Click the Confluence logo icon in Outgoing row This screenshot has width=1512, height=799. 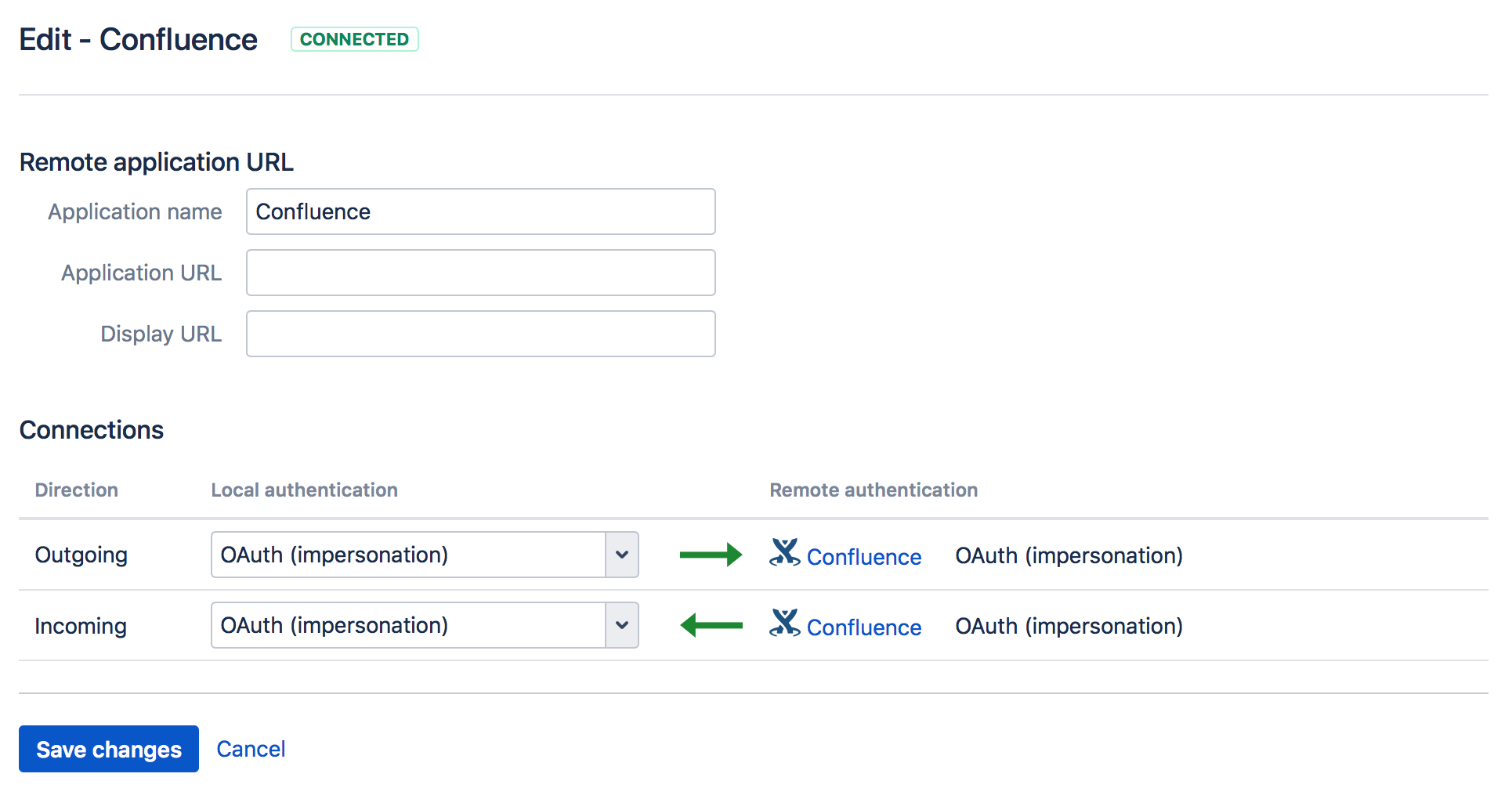pyautogui.click(x=784, y=553)
